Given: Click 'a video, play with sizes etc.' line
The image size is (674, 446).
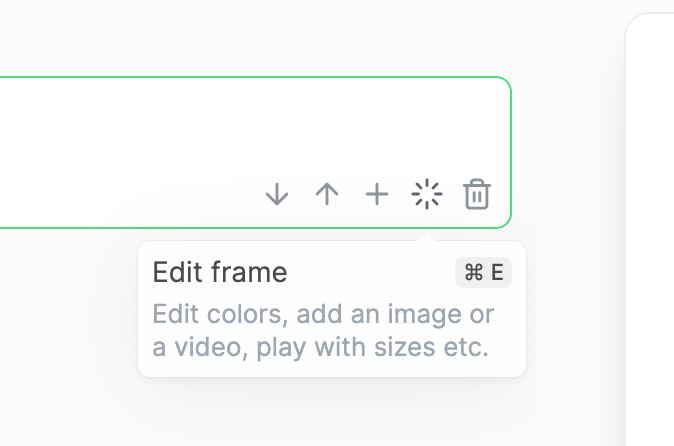Looking at the screenshot, I should point(320,348).
